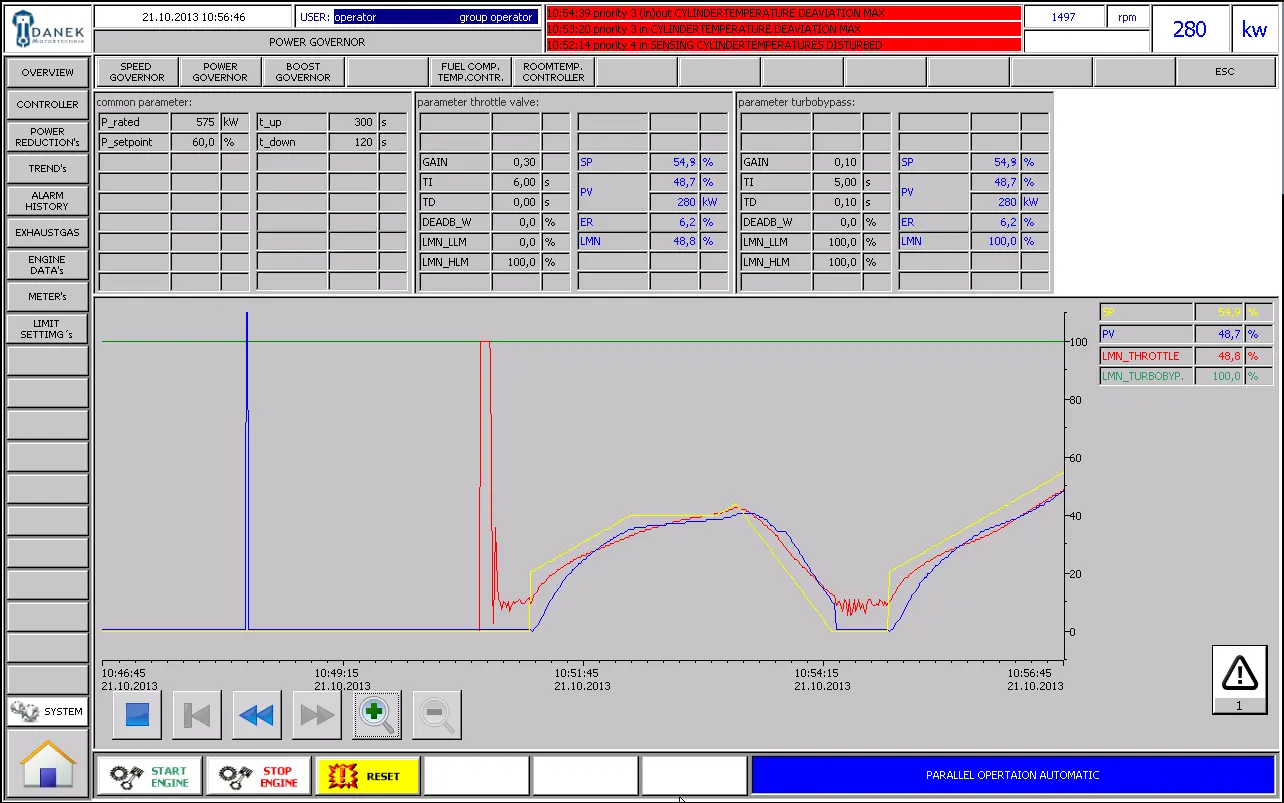Image resolution: width=1284 pixels, height=803 pixels.
Task: Select the red LMN_THROTTLE legend entry
Action: (x=1146, y=356)
